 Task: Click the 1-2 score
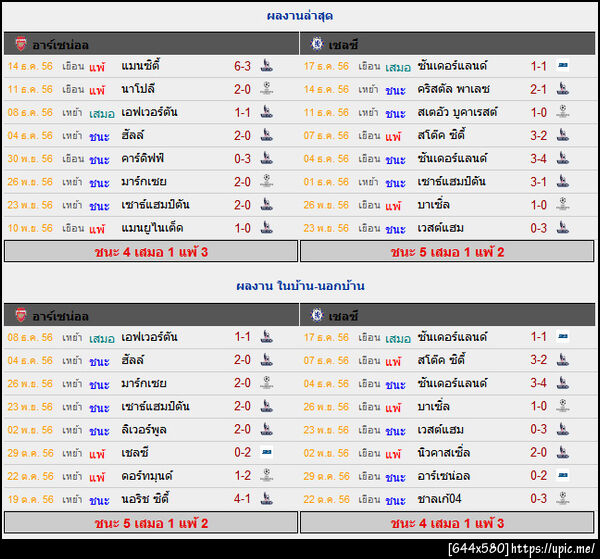click(x=242, y=476)
